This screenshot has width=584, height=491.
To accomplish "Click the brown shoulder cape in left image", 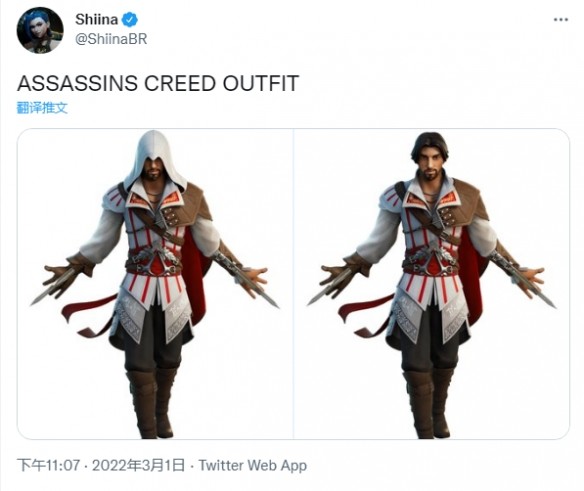I will pyautogui.click(x=194, y=207).
